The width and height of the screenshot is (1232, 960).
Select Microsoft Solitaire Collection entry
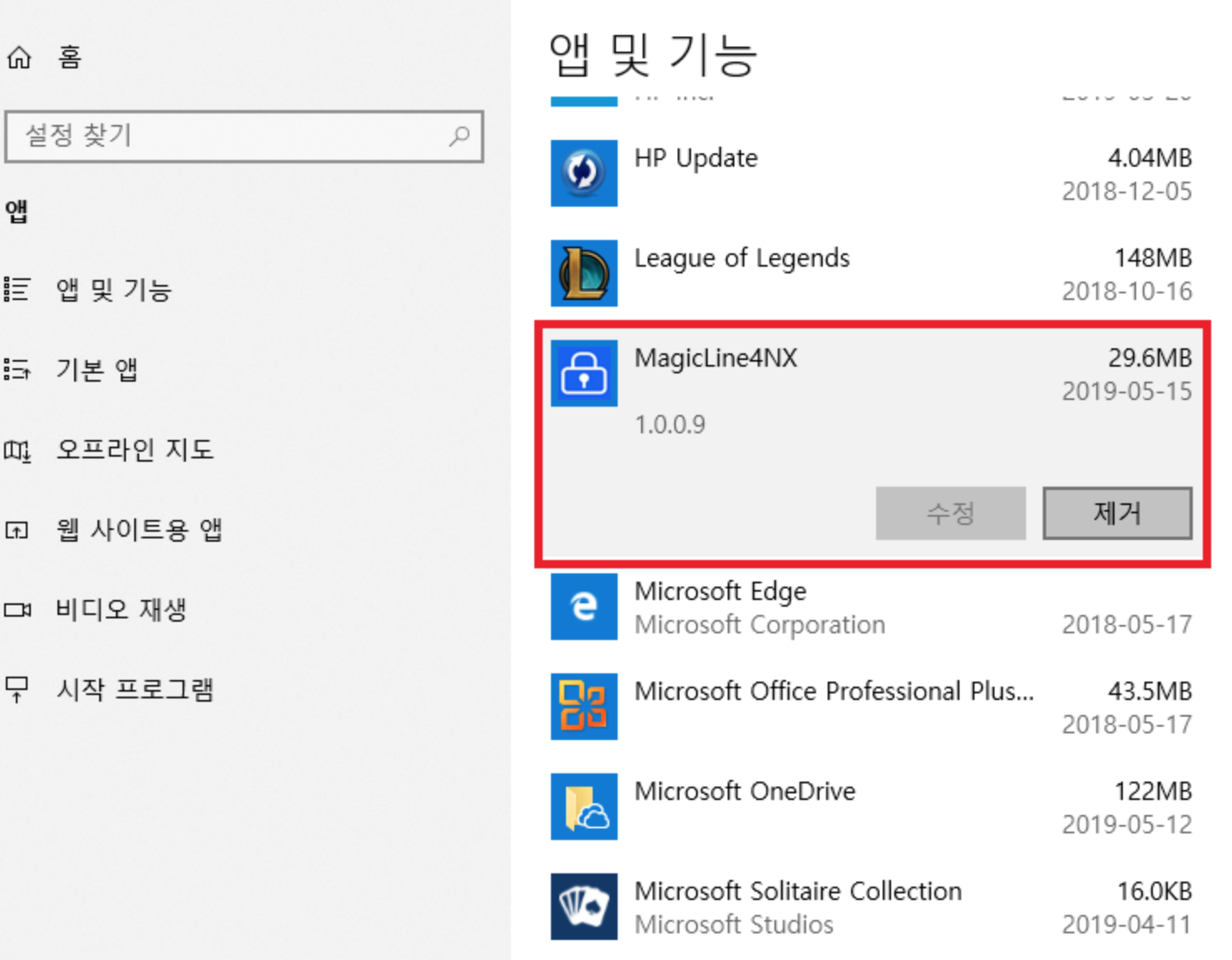click(798, 892)
